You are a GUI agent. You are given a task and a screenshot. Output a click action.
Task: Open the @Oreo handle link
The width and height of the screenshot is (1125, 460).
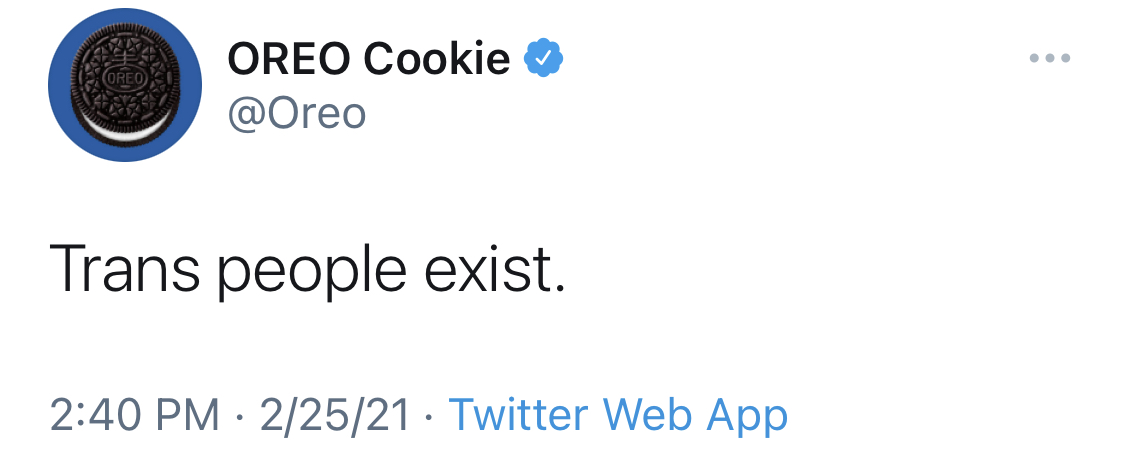(x=297, y=113)
